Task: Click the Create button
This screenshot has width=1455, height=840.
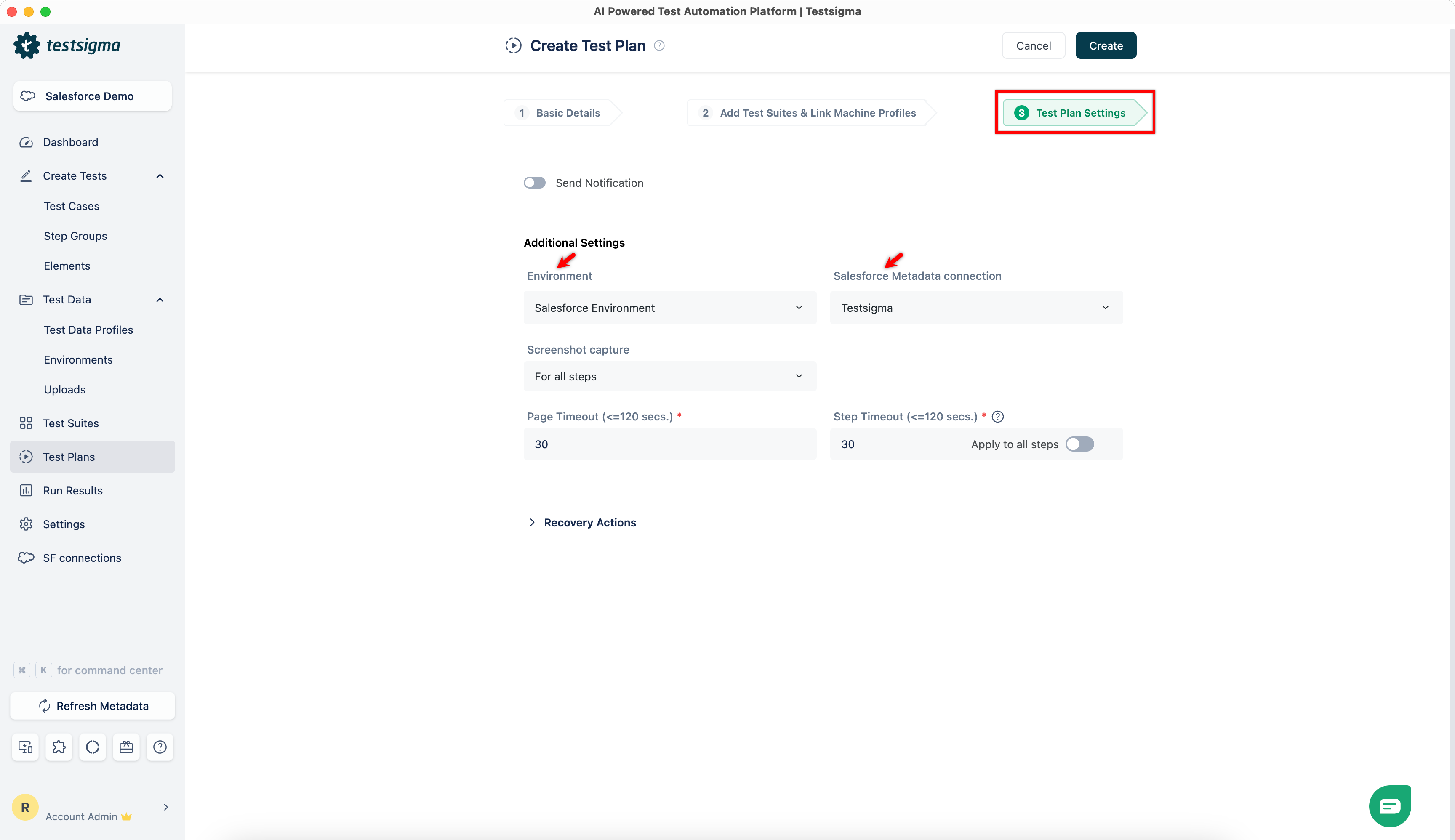Action: coord(1105,45)
